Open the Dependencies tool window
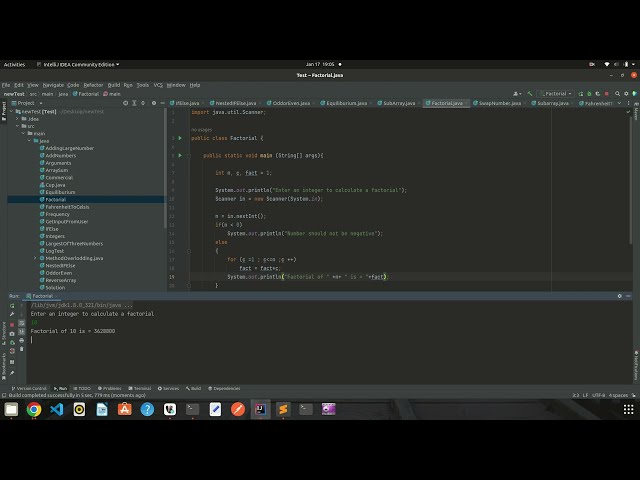Viewport: 640px width, 480px height. pyautogui.click(x=224, y=388)
